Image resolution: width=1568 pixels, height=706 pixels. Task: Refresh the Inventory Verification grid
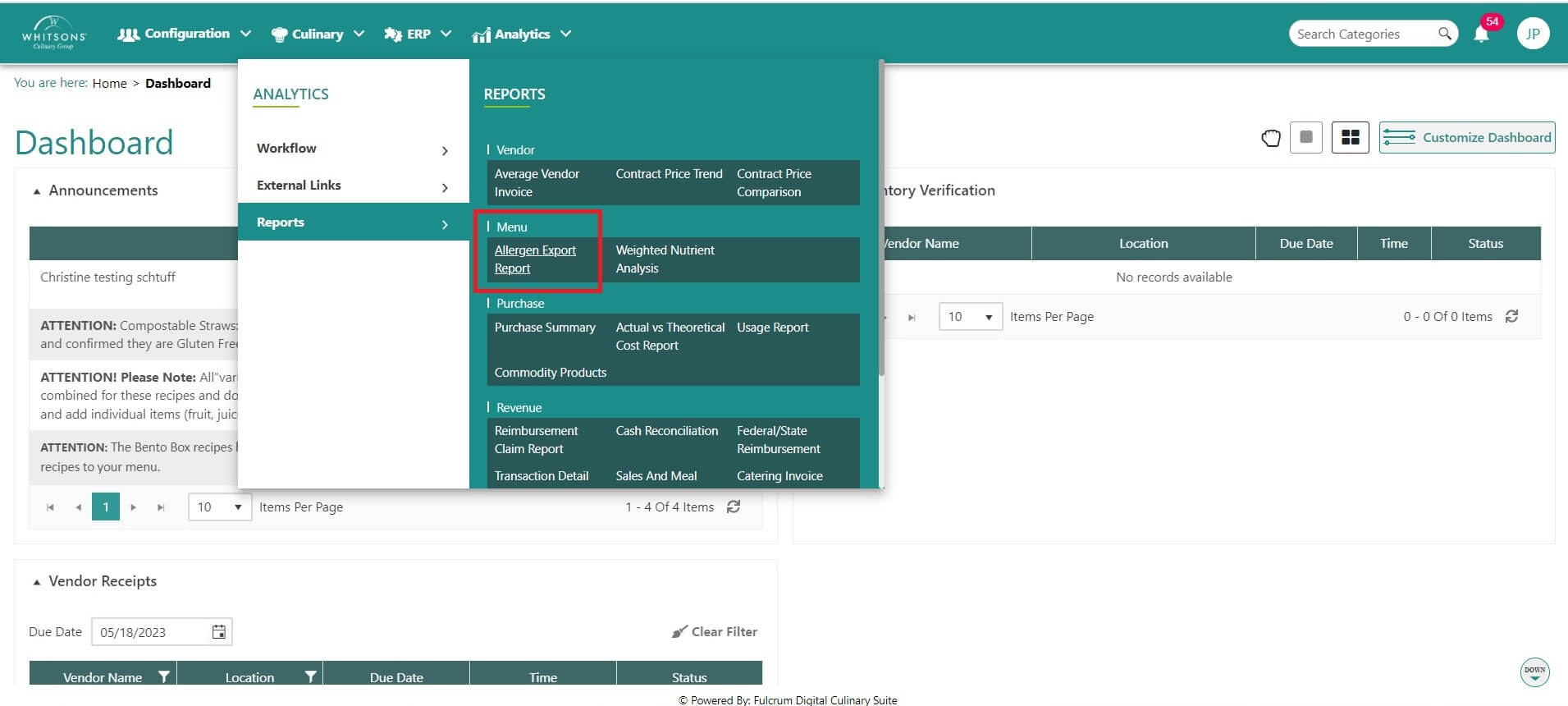coord(1511,317)
